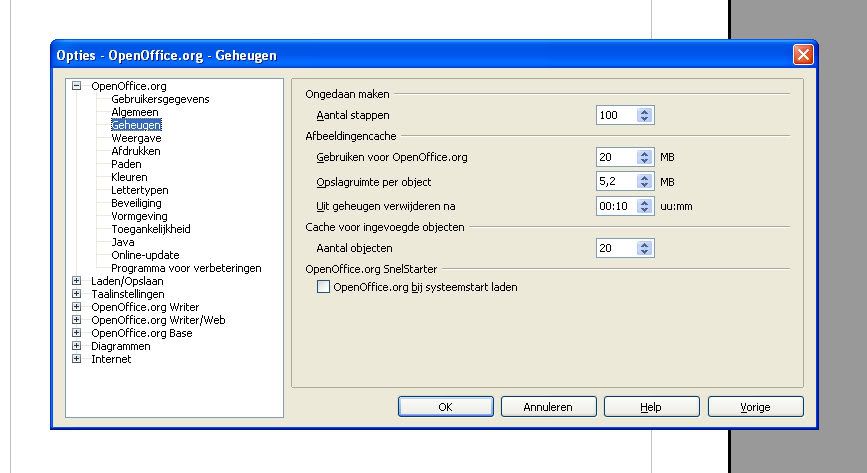Select the OpenOffice.org Writer/Web tree label
This screenshot has height=473, width=867.
(x=158, y=320)
